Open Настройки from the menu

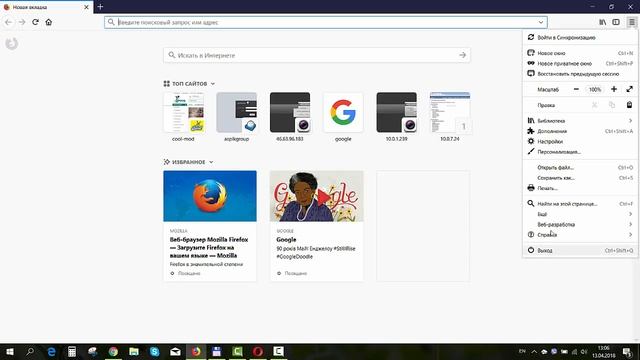click(x=580, y=142)
